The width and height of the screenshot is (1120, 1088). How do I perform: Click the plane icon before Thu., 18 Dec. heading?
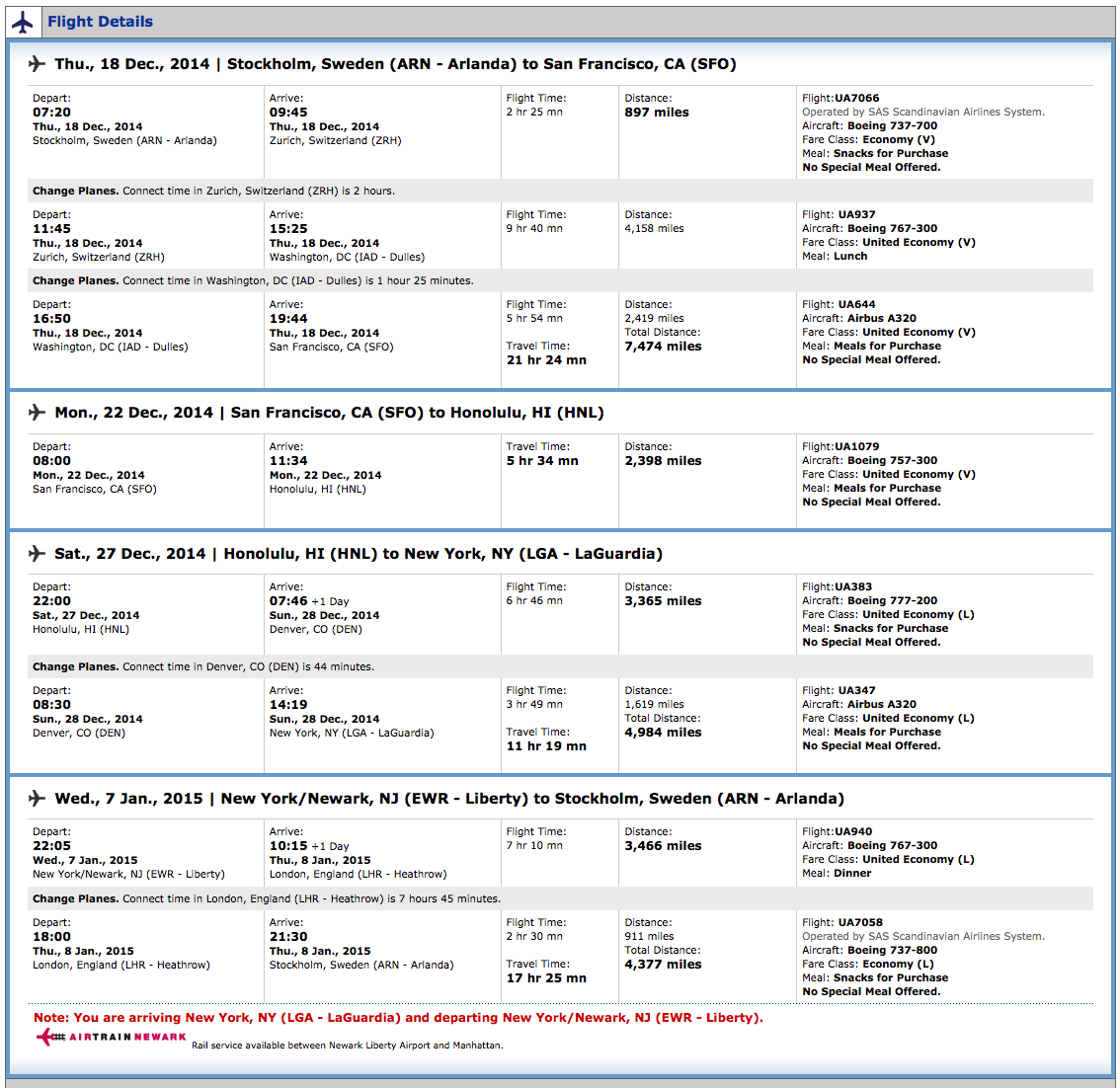(x=38, y=63)
